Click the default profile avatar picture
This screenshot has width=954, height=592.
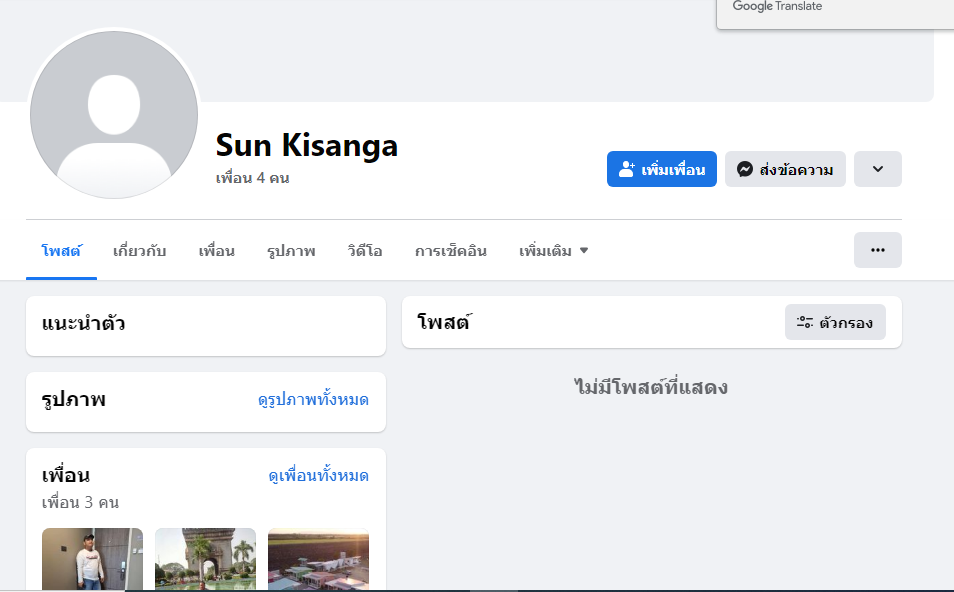pos(114,114)
